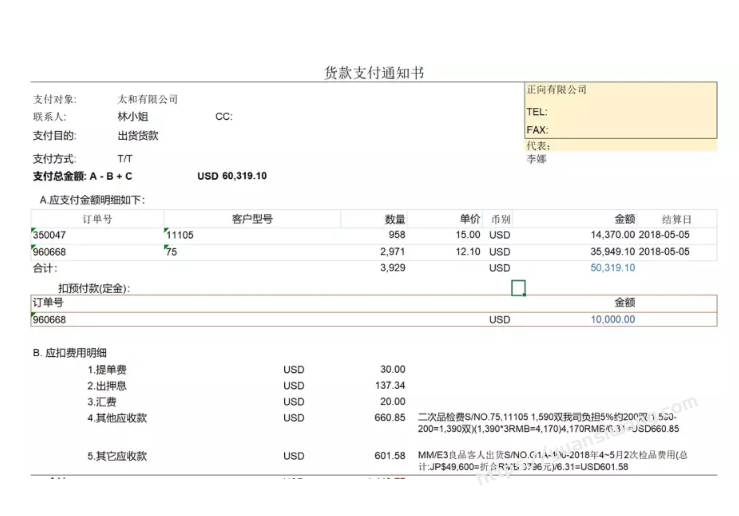Select the payment purpose 出货货款

tap(138, 136)
